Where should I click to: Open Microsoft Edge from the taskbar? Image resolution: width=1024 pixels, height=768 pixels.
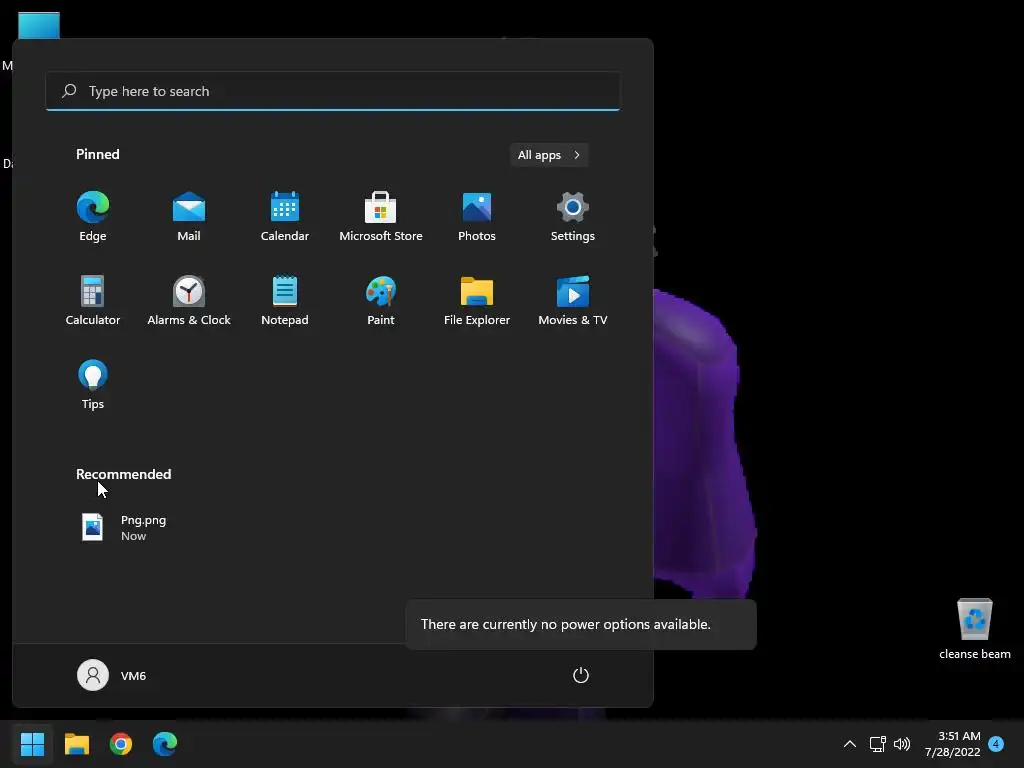click(x=165, y=743)
